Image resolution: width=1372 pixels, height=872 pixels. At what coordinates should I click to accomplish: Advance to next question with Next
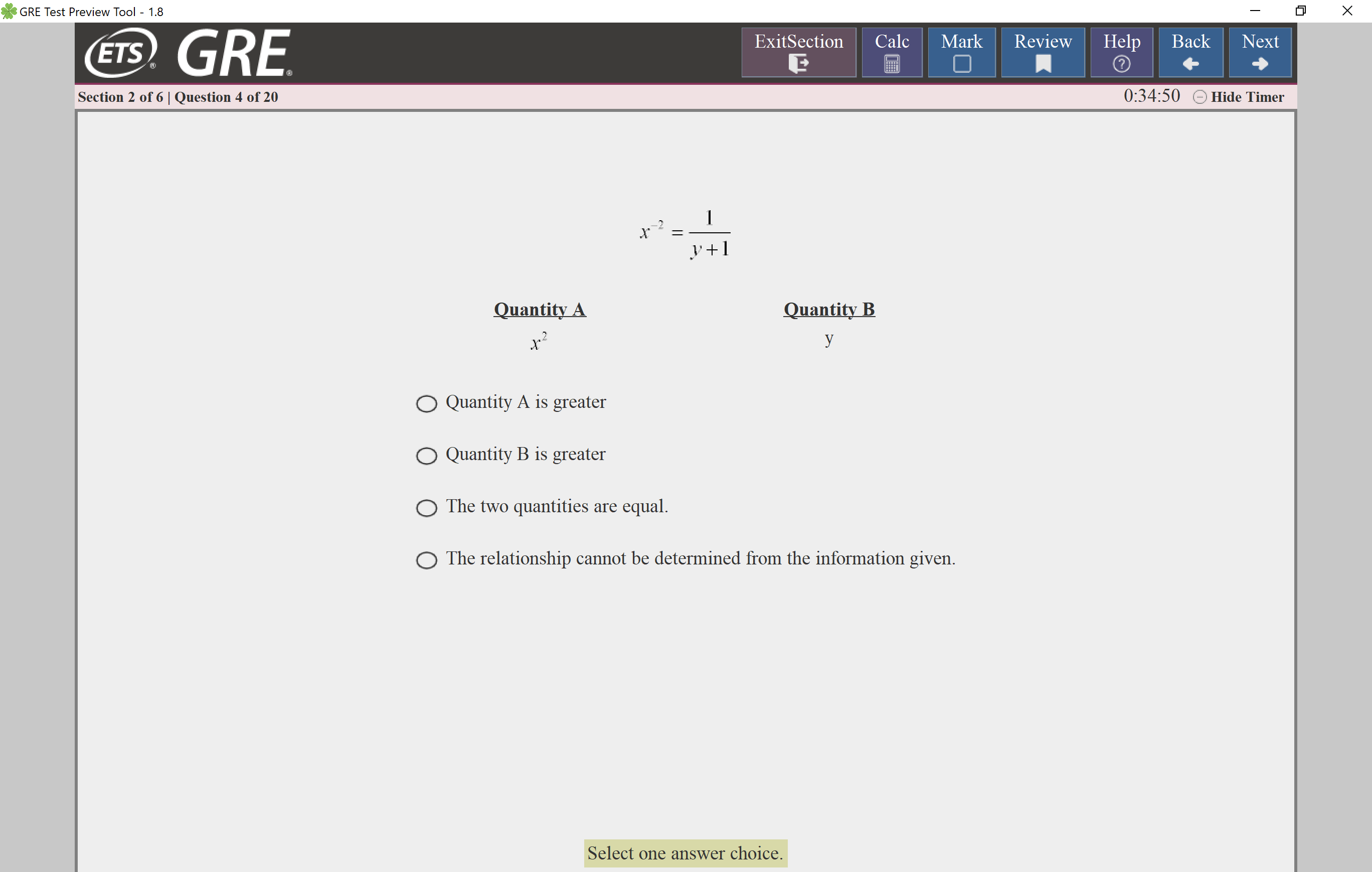point(1261,52)
